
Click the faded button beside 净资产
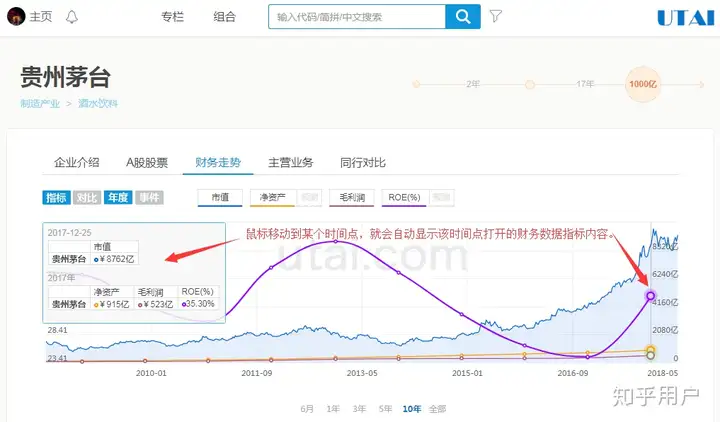pos(309,197)
